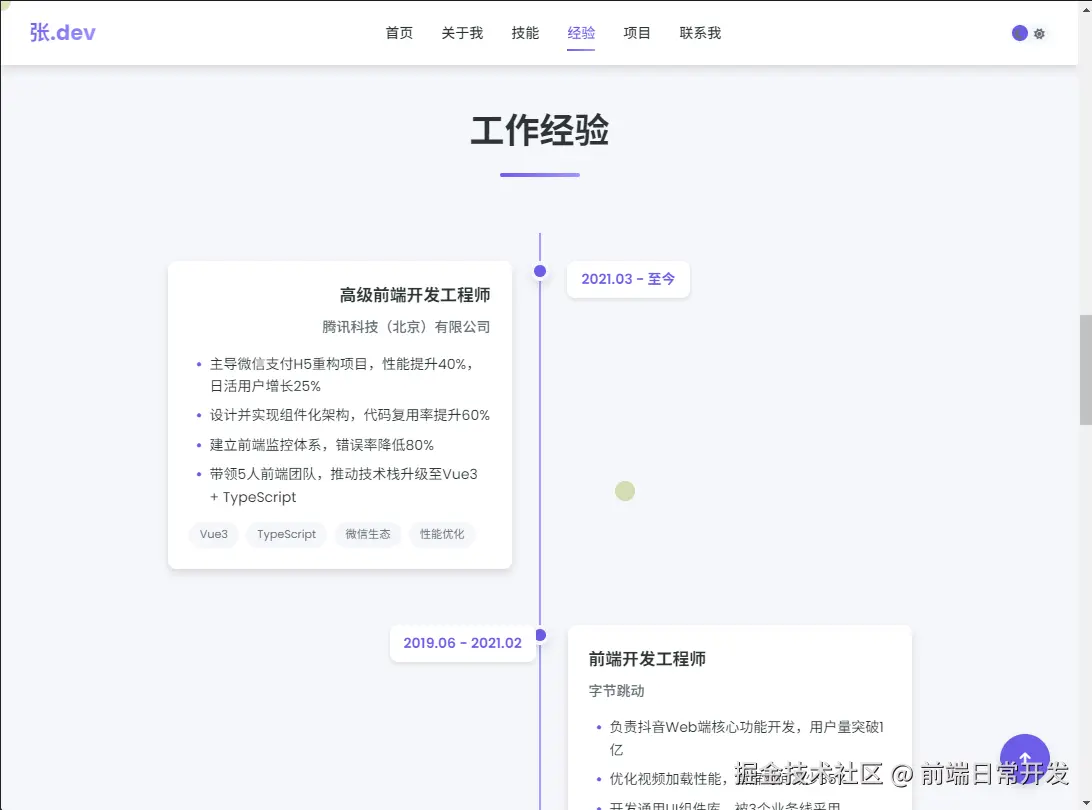This screenshot has width=1092, height=810.
Task: Click the bullet about 设计并实现组件化架构
Action: tap(350, 415)
